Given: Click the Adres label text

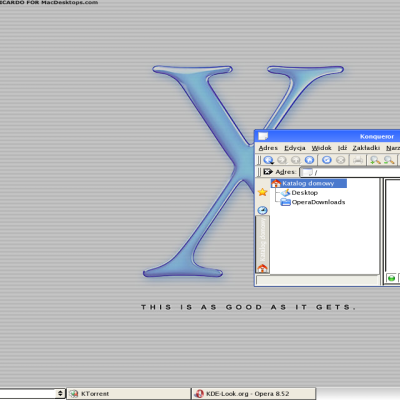Looking at the screenshot, I should (286, 172).
